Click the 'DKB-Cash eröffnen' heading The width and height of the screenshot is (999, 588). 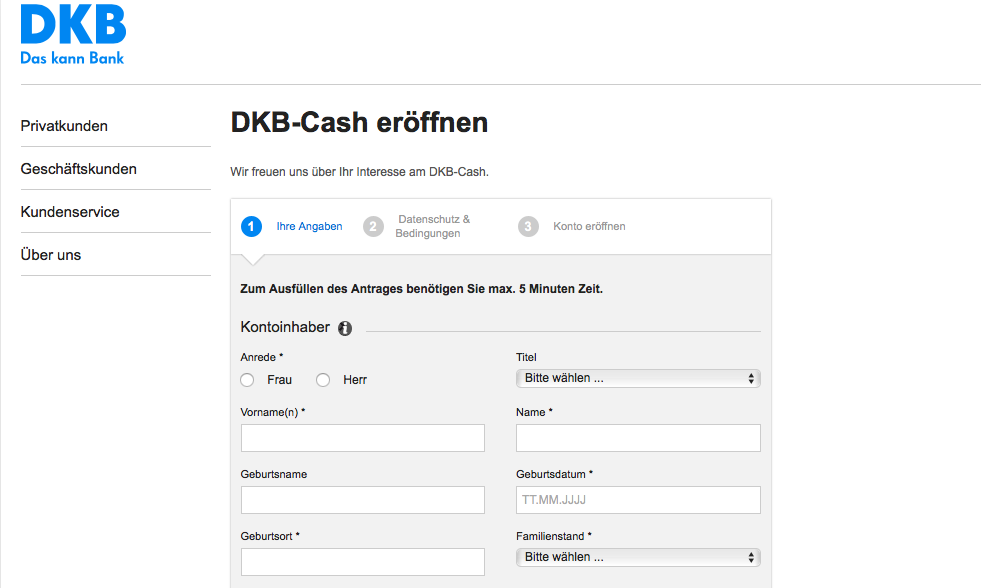[359, 122]
